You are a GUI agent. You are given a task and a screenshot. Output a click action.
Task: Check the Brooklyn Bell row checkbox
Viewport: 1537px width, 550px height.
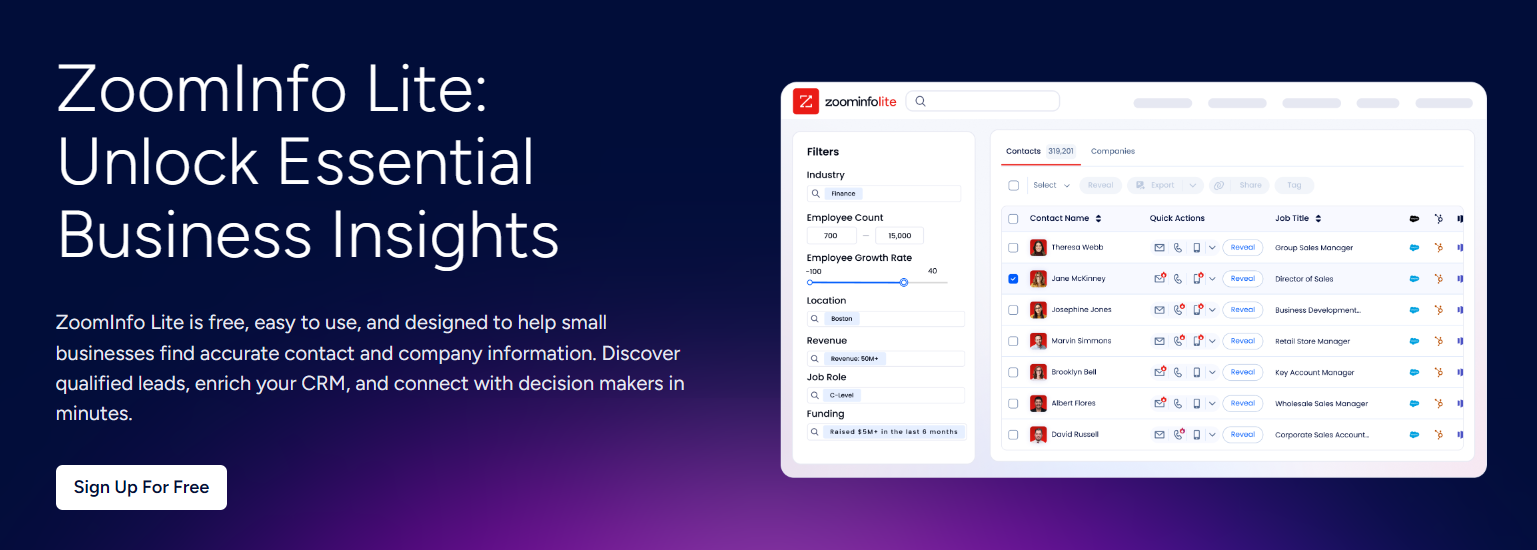point(1013,372)
